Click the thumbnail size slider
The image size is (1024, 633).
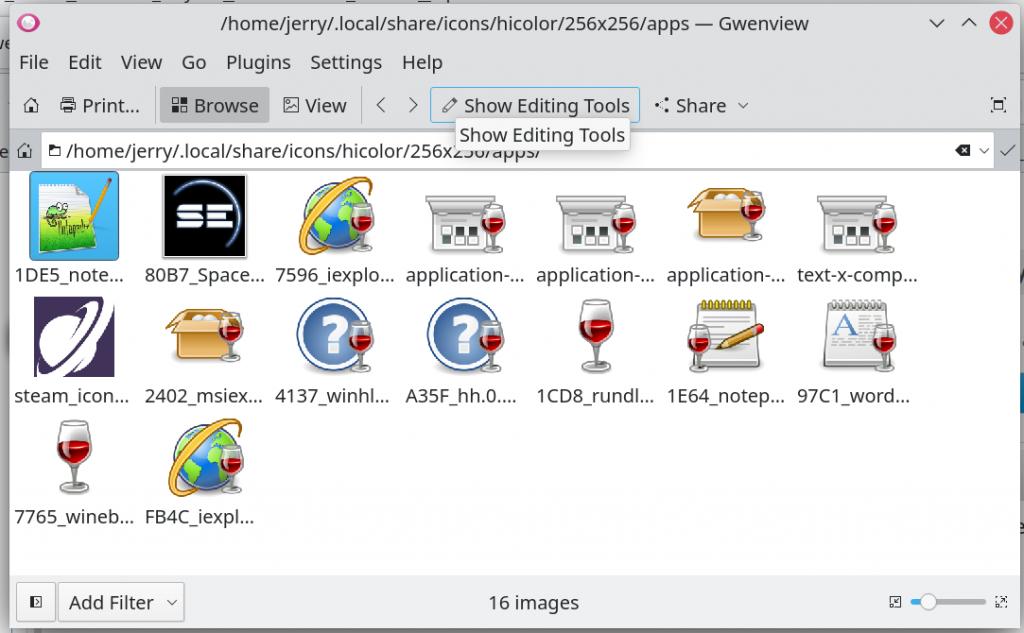pos(953,602)
